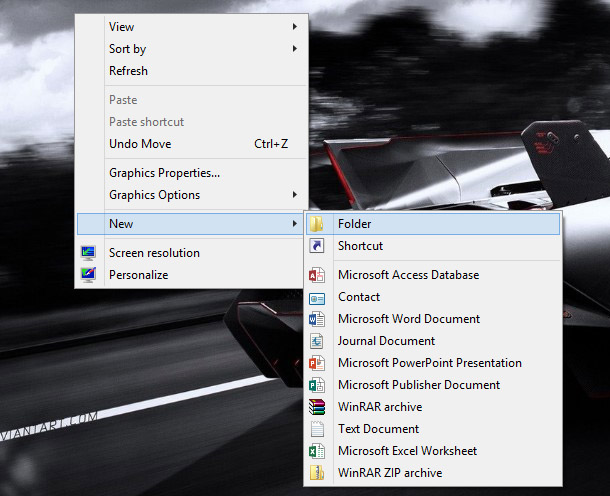Screen dimensions: 610x496
Task: Open Graphics Properties...
Action: point(192,173)
